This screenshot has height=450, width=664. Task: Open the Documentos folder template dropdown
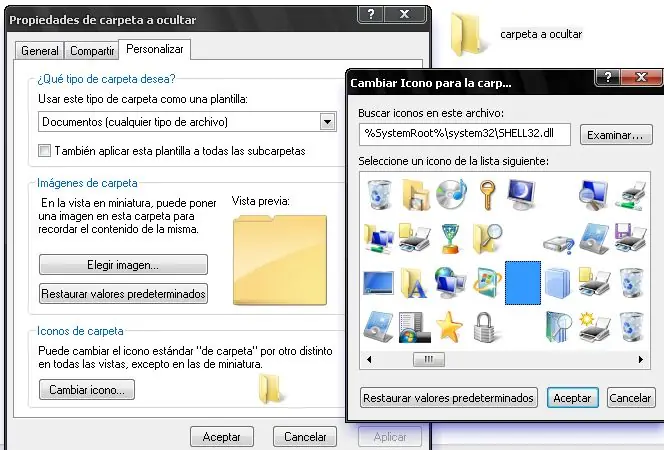pyautogui.click(x=327, y=122)
